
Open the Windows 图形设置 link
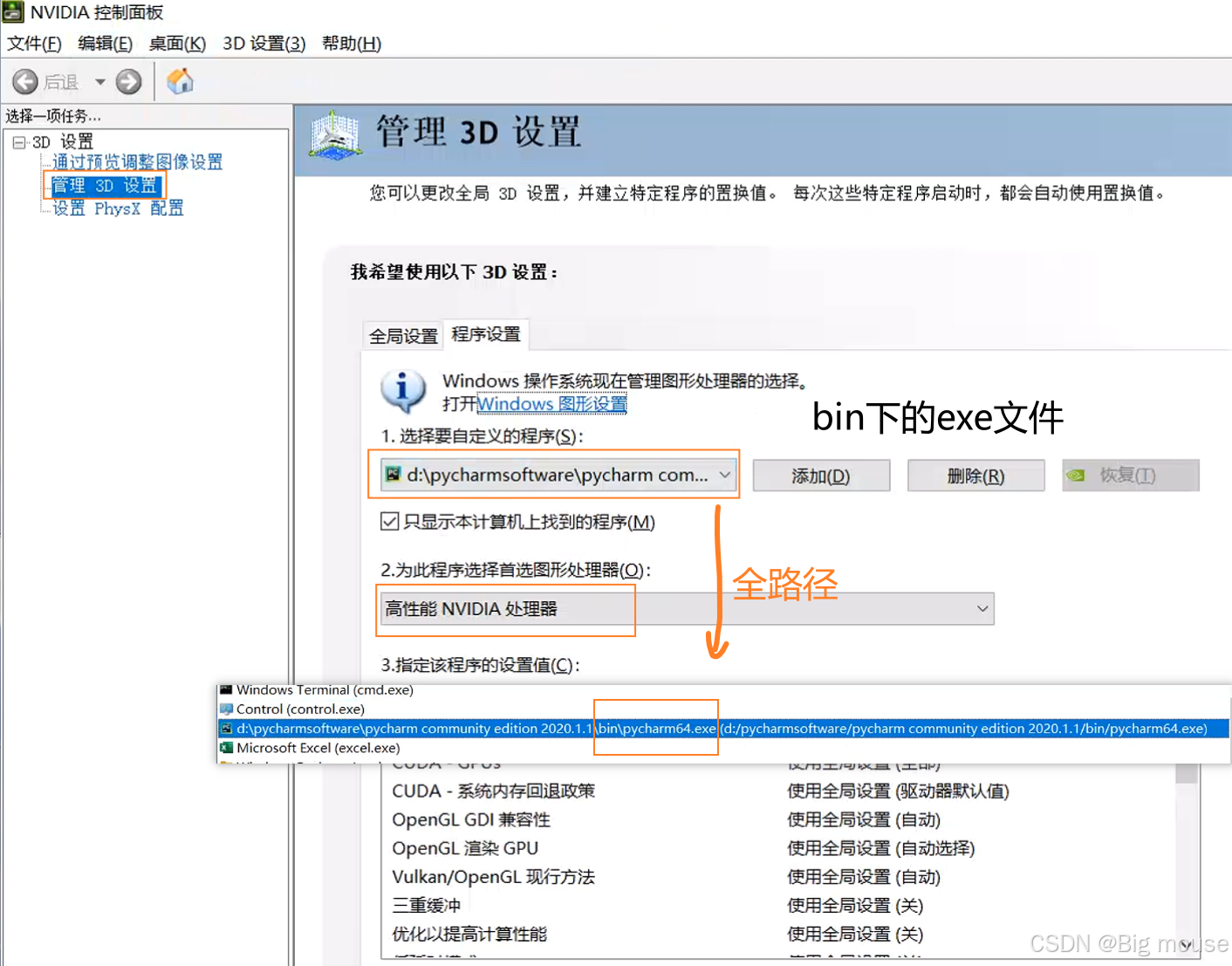pyautogui.click(x=552, y=404)
